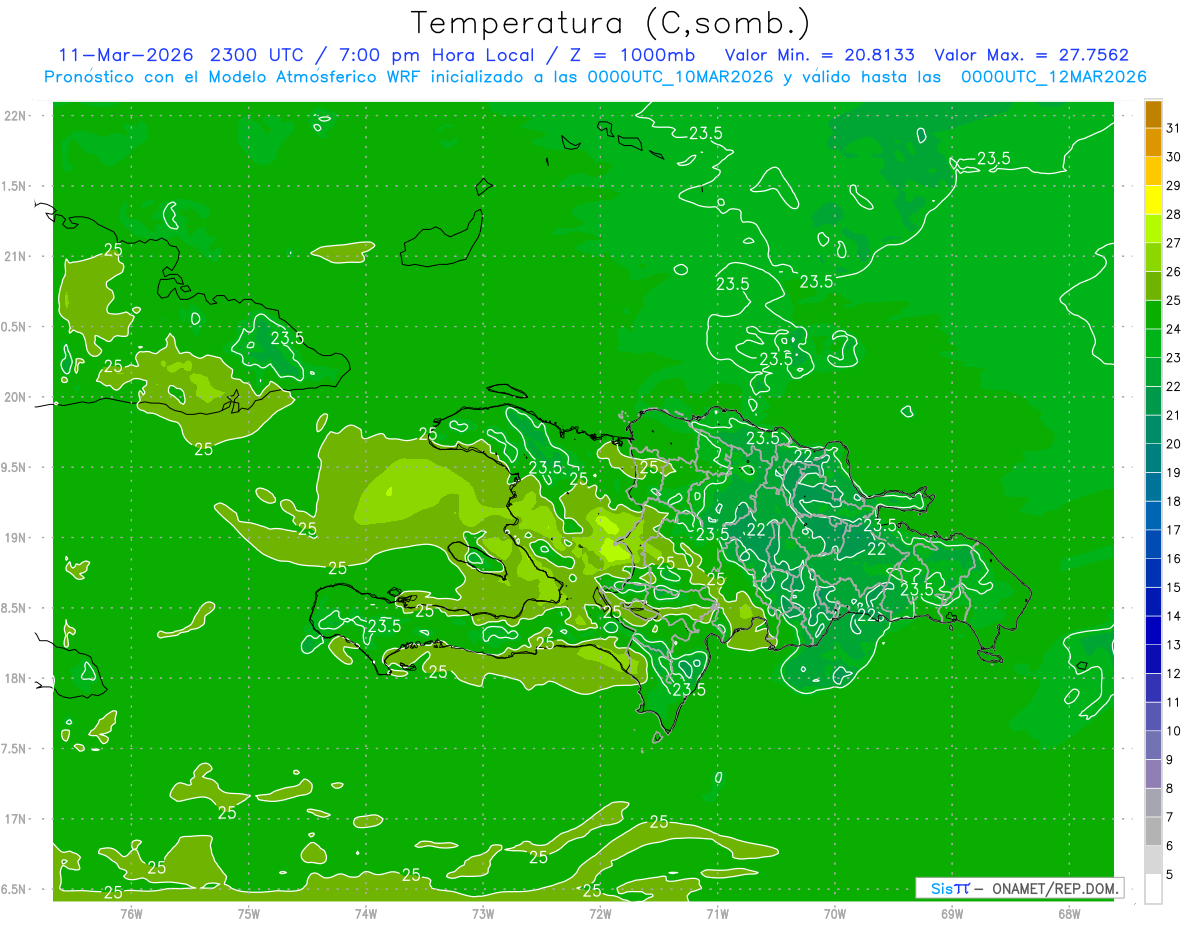The width and height of the screenshot is (1200, 927).
Task: Click the purple colorbar swatch between 8 and 9
Action: click(1153, 774)
